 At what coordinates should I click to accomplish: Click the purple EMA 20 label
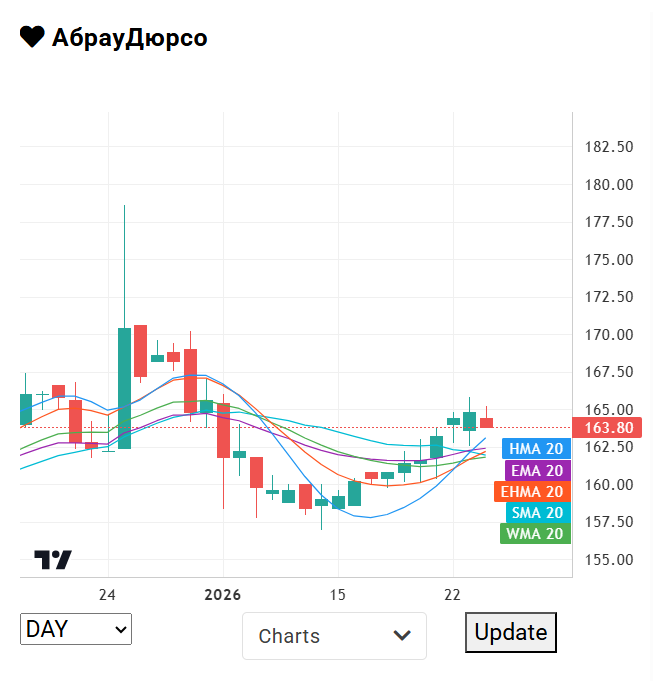(536, 470)
